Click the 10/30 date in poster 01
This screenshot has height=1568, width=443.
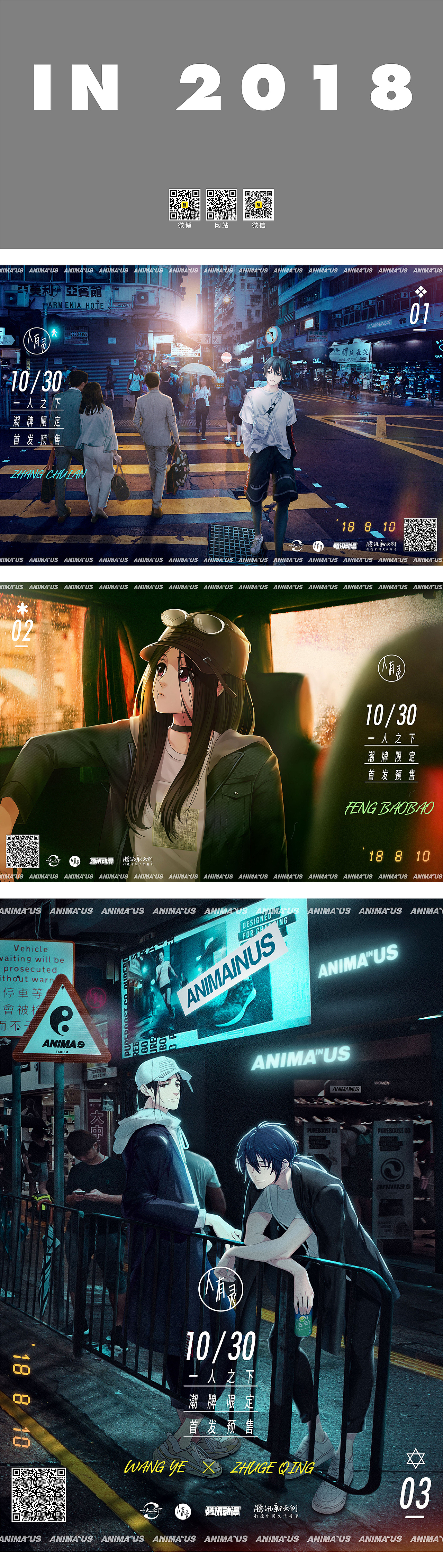(36, 382)
